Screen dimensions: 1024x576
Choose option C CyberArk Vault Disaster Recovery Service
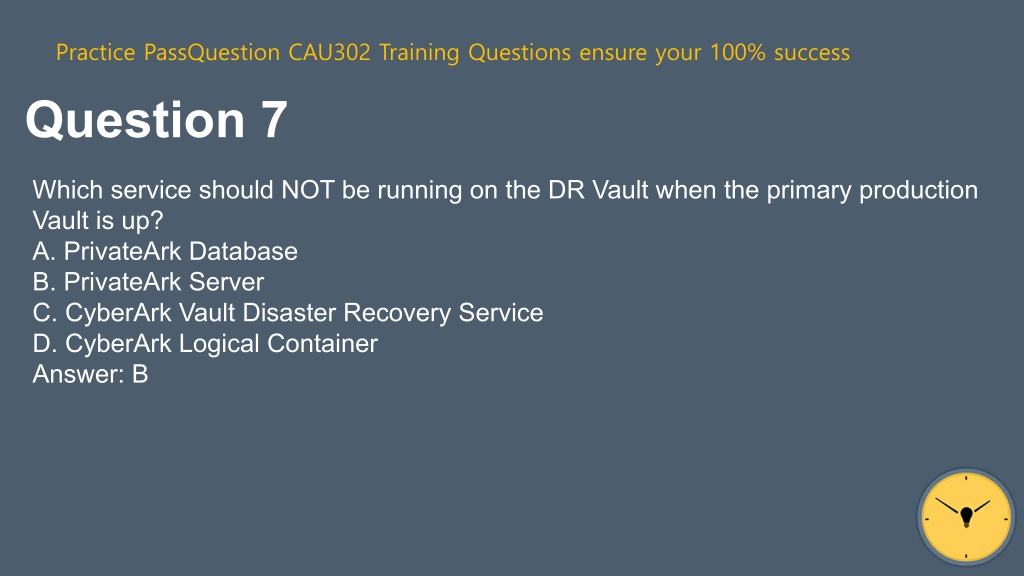pos(288,313)
